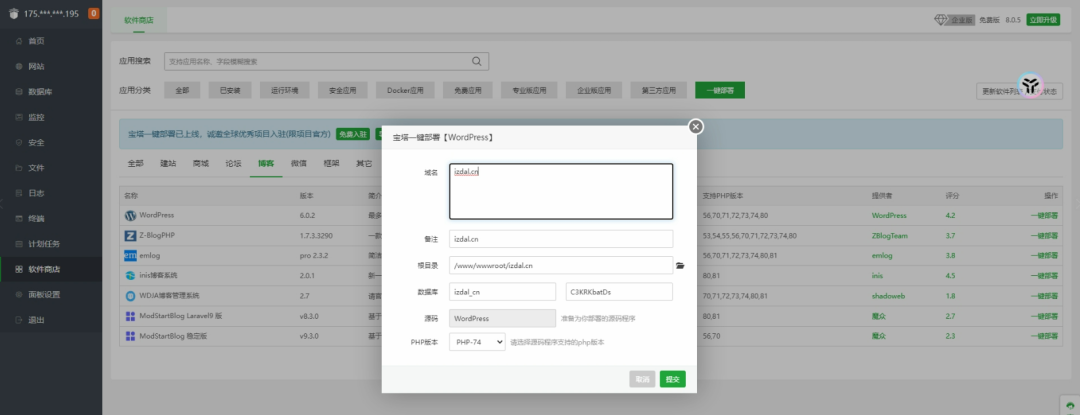Click ZBlogTeam provider link
Screen dimensions: 1080x415
click(890, 235)
